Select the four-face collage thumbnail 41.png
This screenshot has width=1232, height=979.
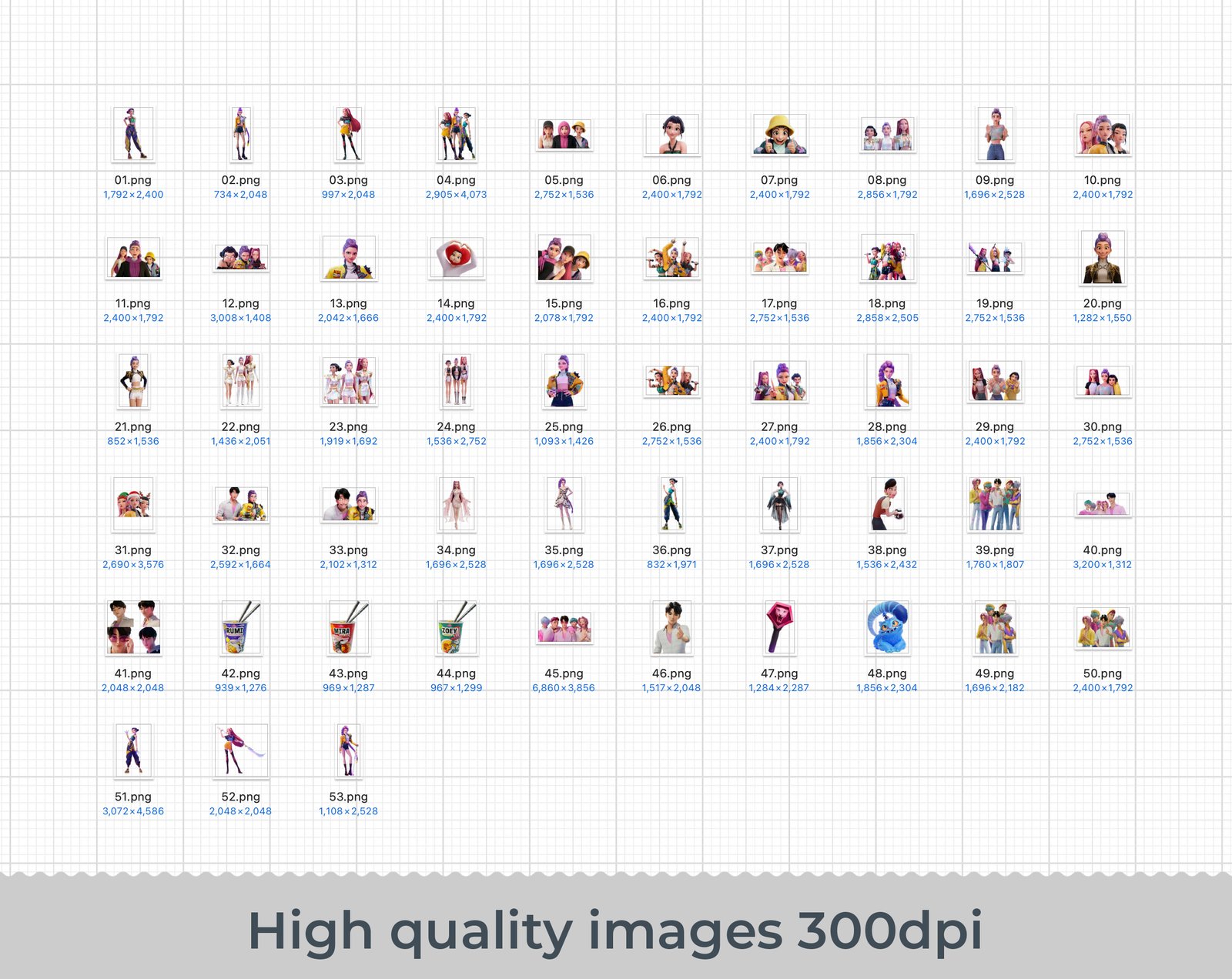coord(133,627)
